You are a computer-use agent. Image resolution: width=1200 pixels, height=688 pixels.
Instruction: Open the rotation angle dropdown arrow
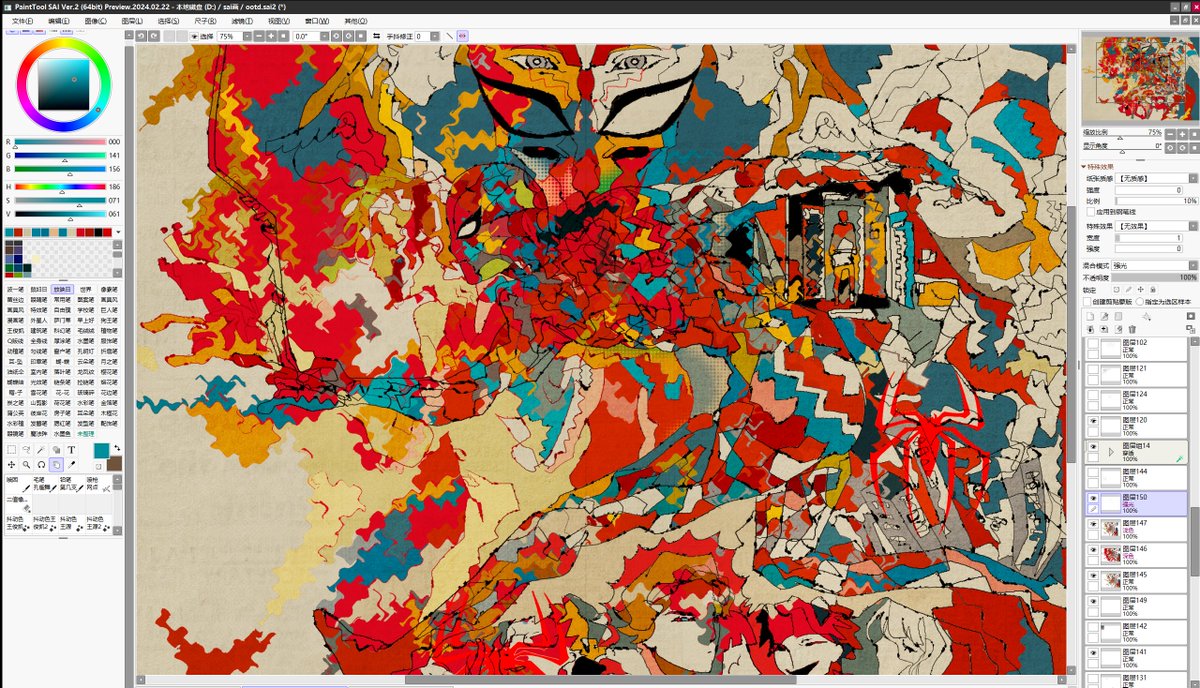[324, 36]
